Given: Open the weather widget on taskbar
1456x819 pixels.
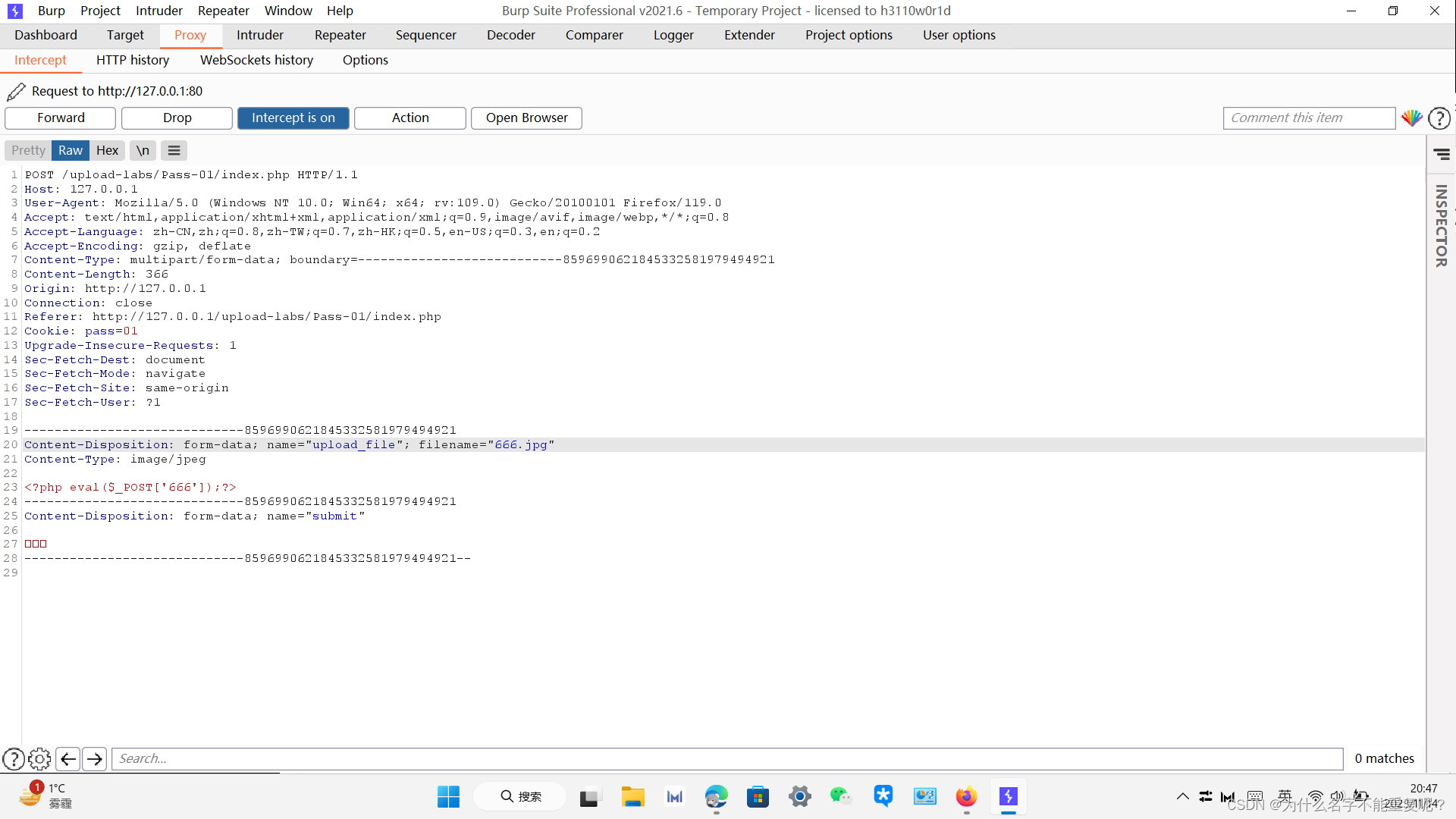Looking at the screenshot, I should 44,796.
